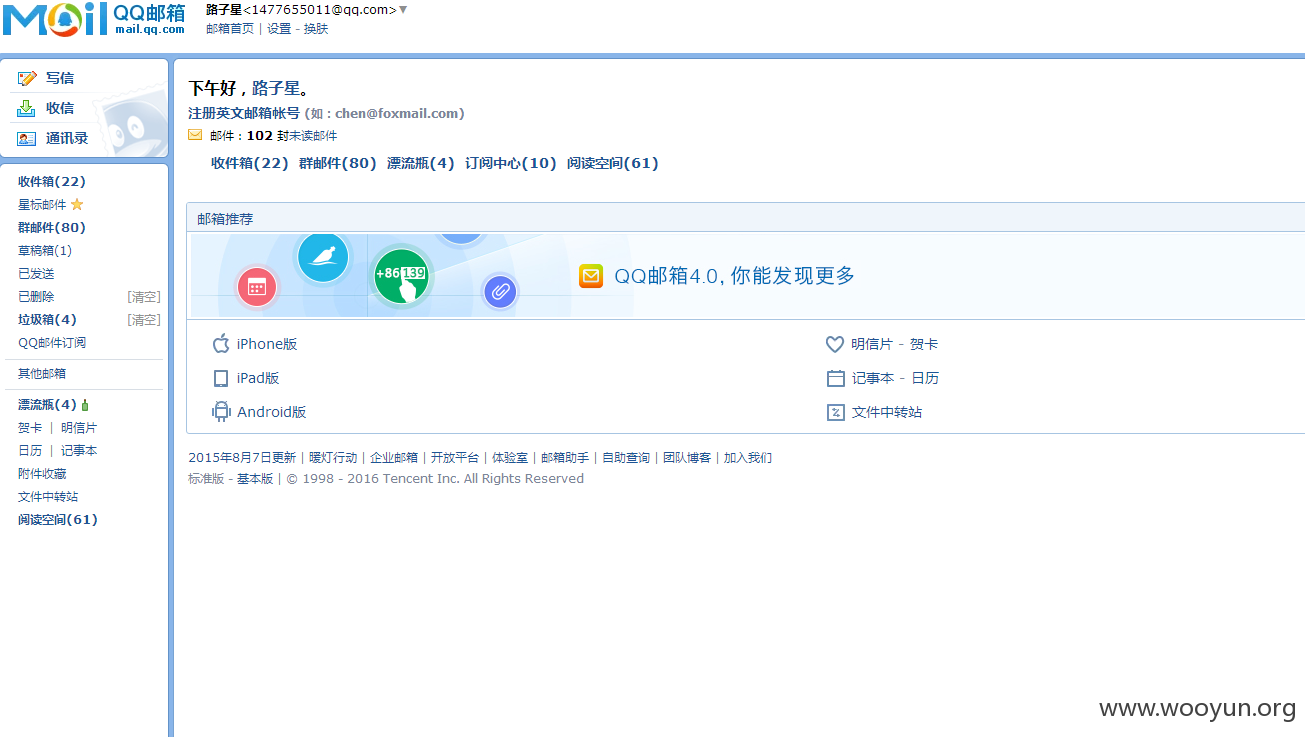Click 收信 to receive mail

pyautogui.click(x=60, y=108)
